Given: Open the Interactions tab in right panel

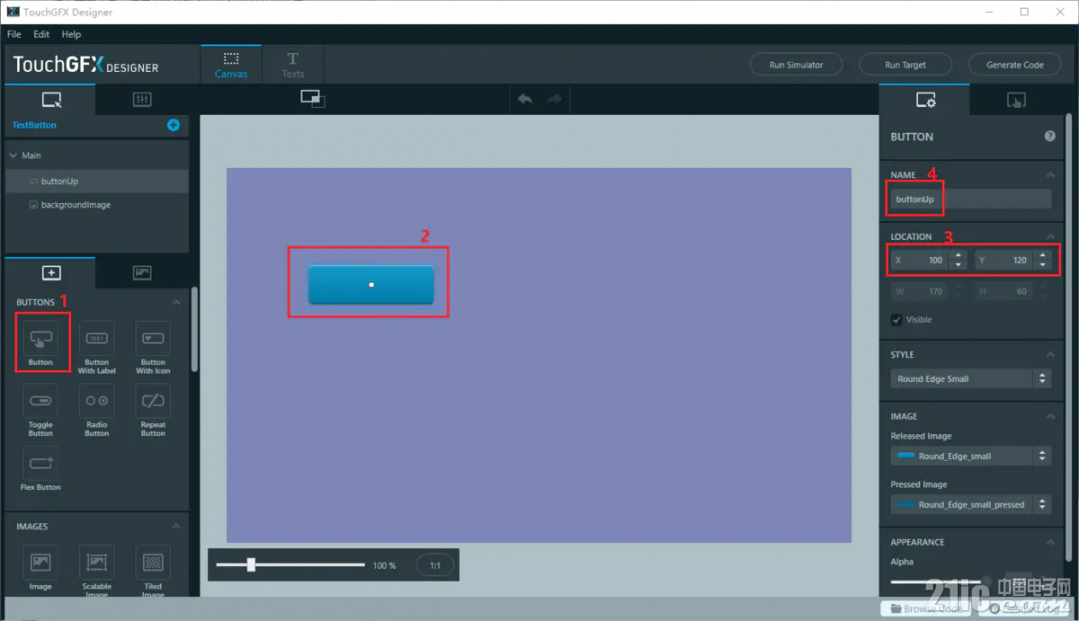Looking at the screenshot, I should (x=1016, y=101).
